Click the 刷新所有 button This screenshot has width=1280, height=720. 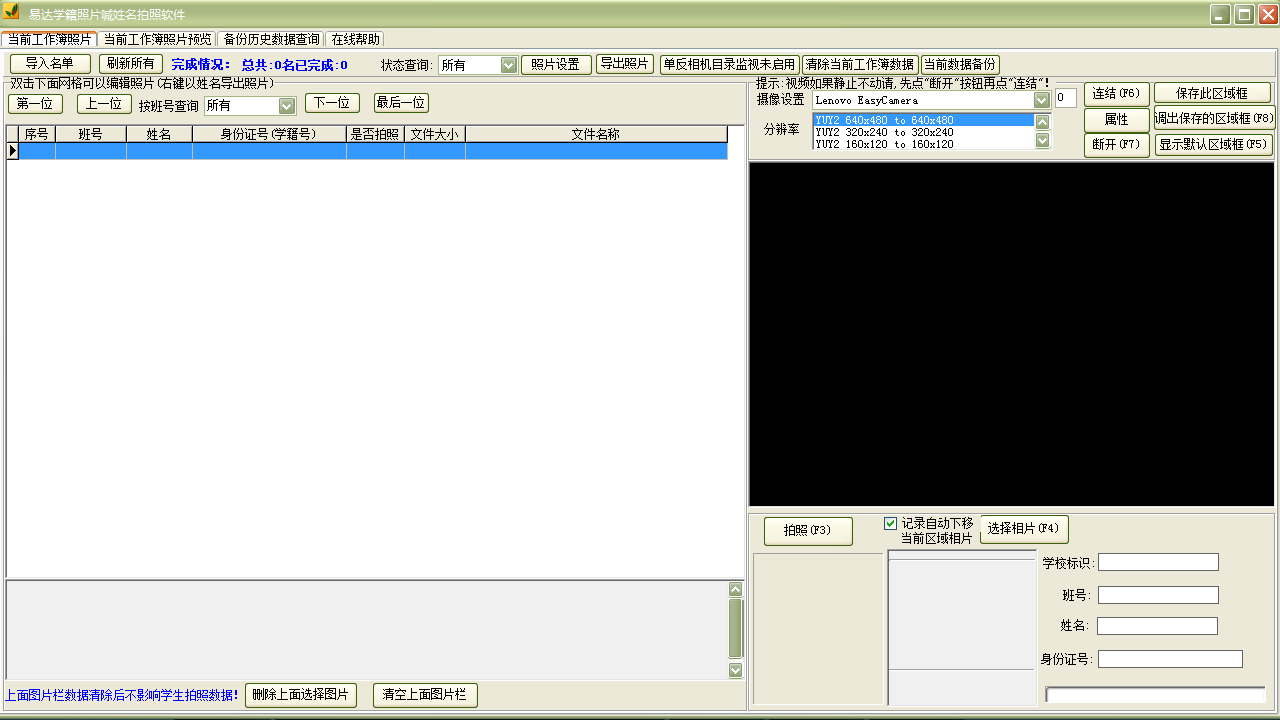click(130, 64)
